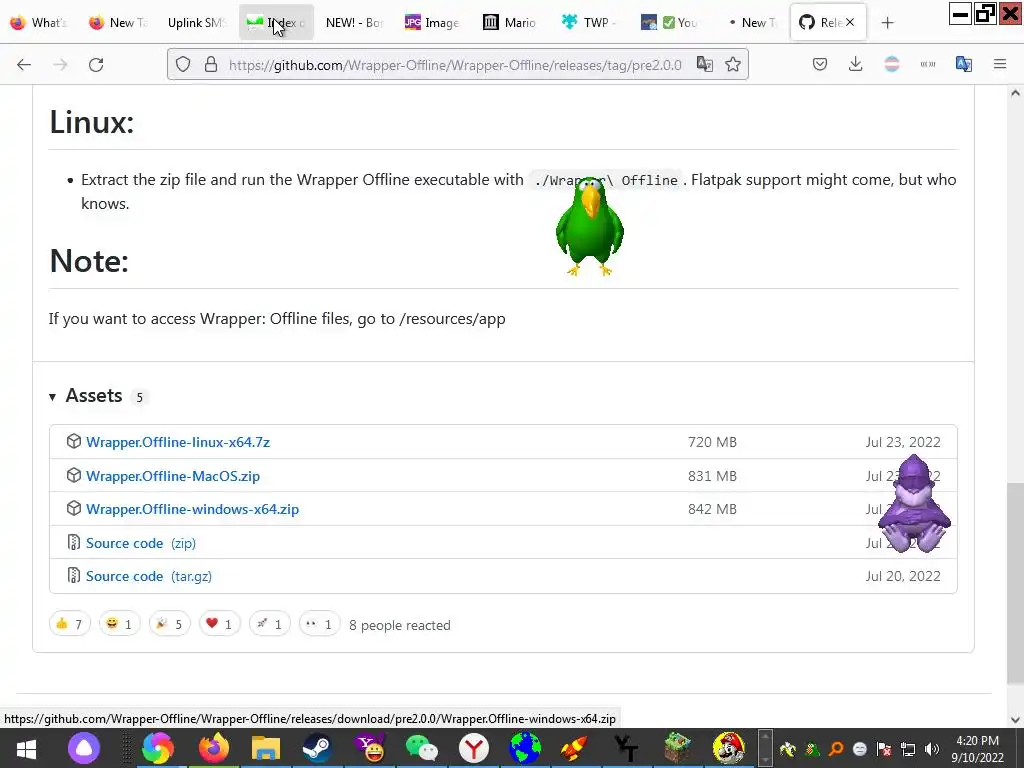Click the Jul 20, 2022 date

pos(903,576)
